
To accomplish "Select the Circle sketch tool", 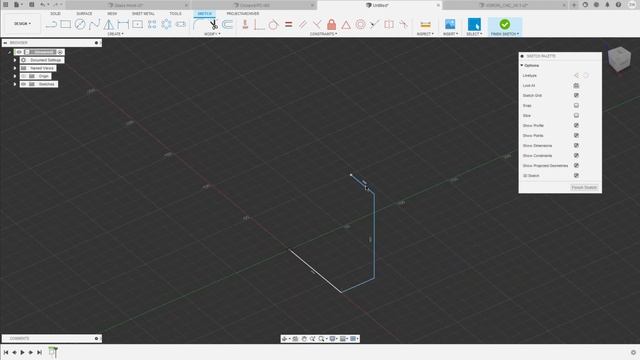I will [x=80, y=24].
